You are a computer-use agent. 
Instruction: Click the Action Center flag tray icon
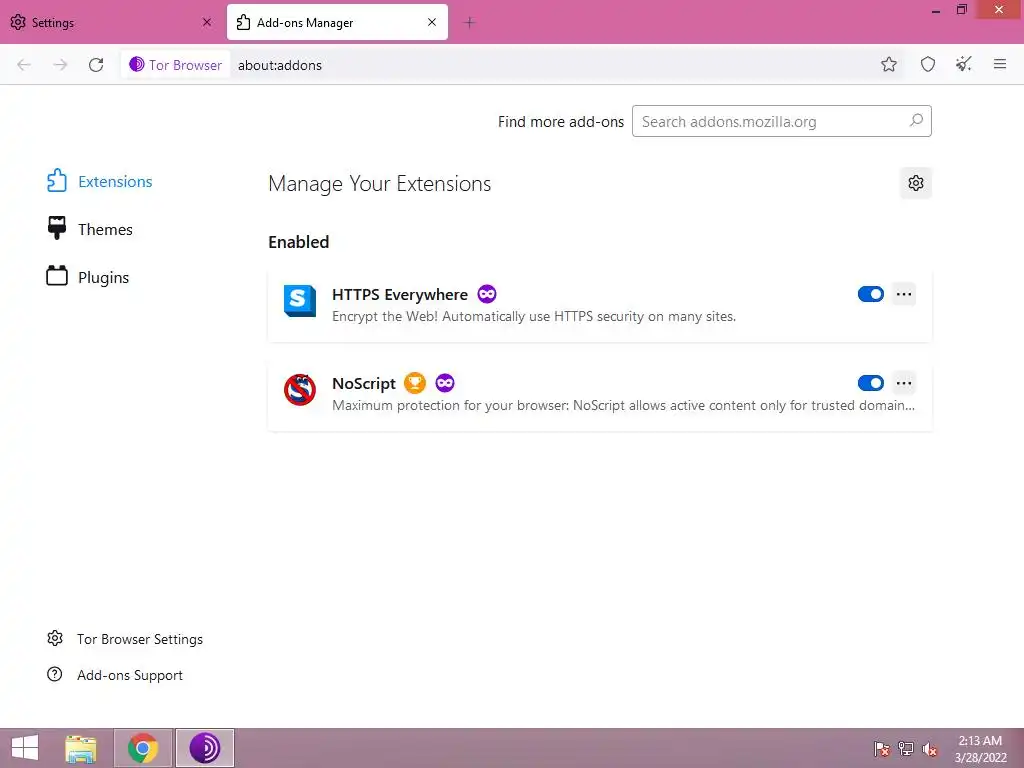tap(881, 749)
